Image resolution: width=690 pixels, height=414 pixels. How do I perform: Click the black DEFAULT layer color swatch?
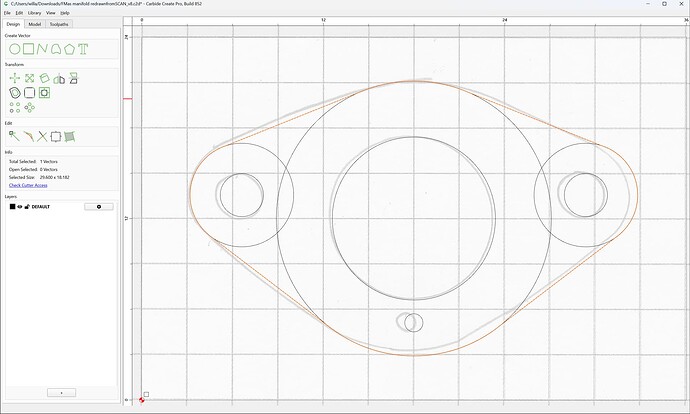tap(12, 207)
